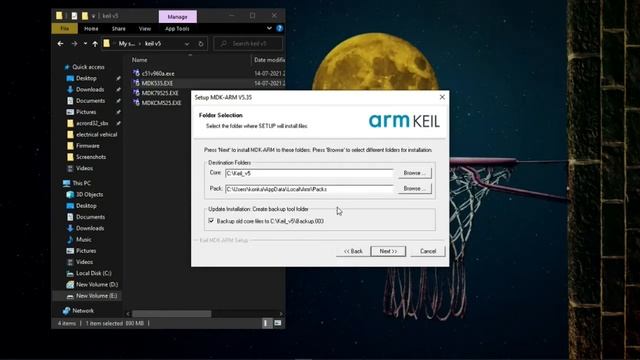Image resolution: width=640 pixels, height=360 pixels.
Task: Open New Volume (E:) drive
Action: coord(96,296)
